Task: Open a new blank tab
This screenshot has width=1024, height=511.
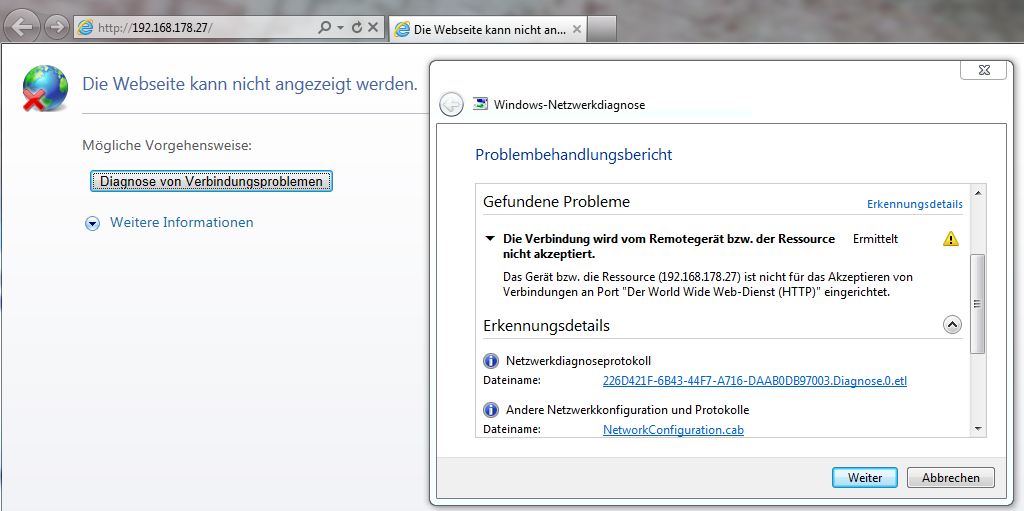Action: click(x=601, y=30)
